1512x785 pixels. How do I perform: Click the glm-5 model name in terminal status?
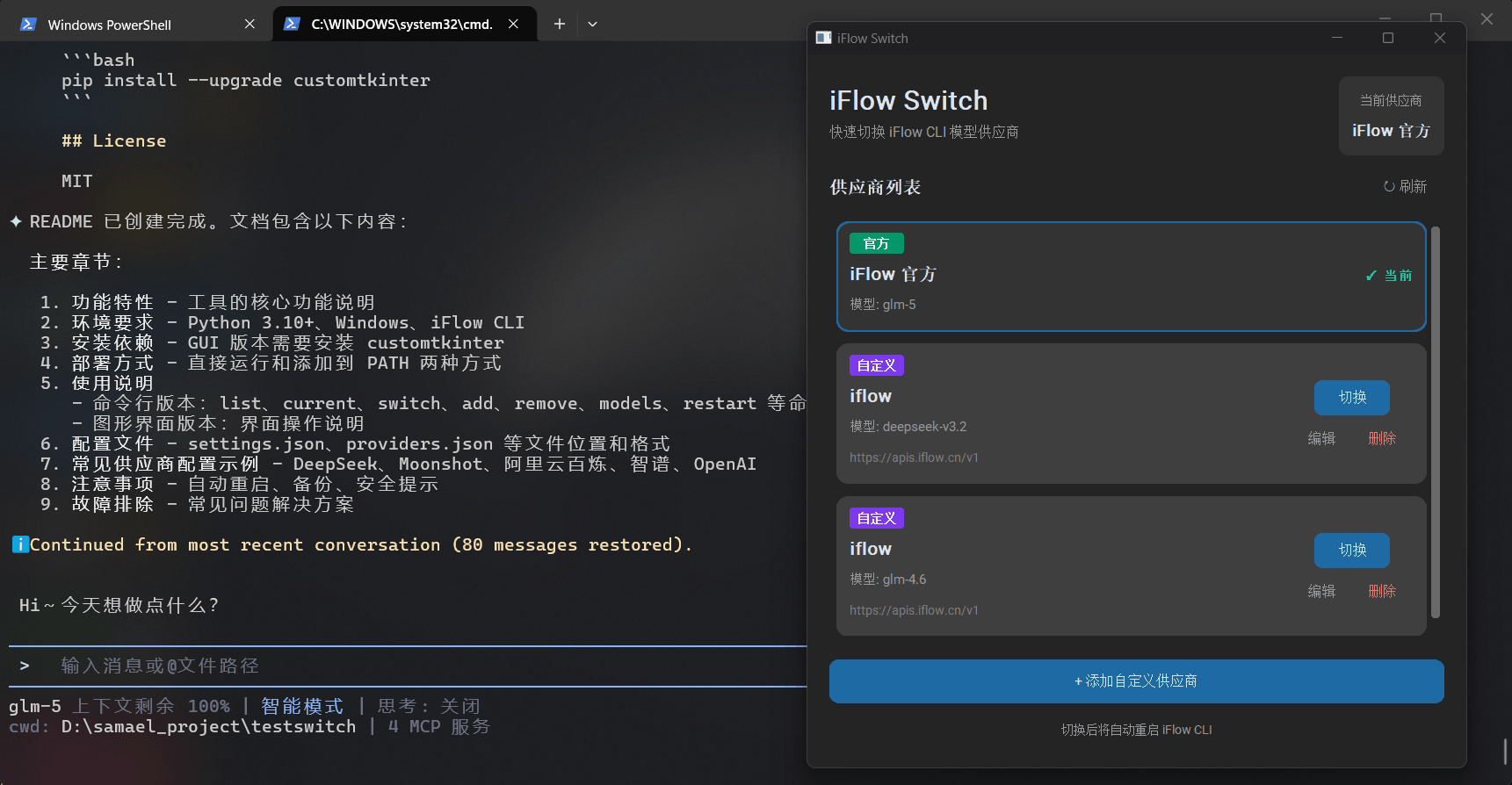35,707
